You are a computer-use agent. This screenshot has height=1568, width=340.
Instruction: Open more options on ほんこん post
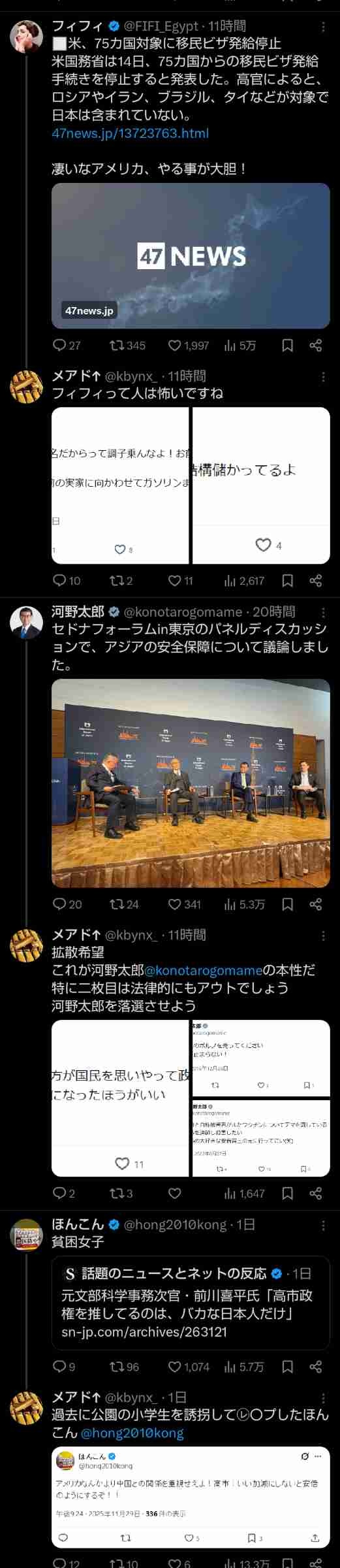324,1224
